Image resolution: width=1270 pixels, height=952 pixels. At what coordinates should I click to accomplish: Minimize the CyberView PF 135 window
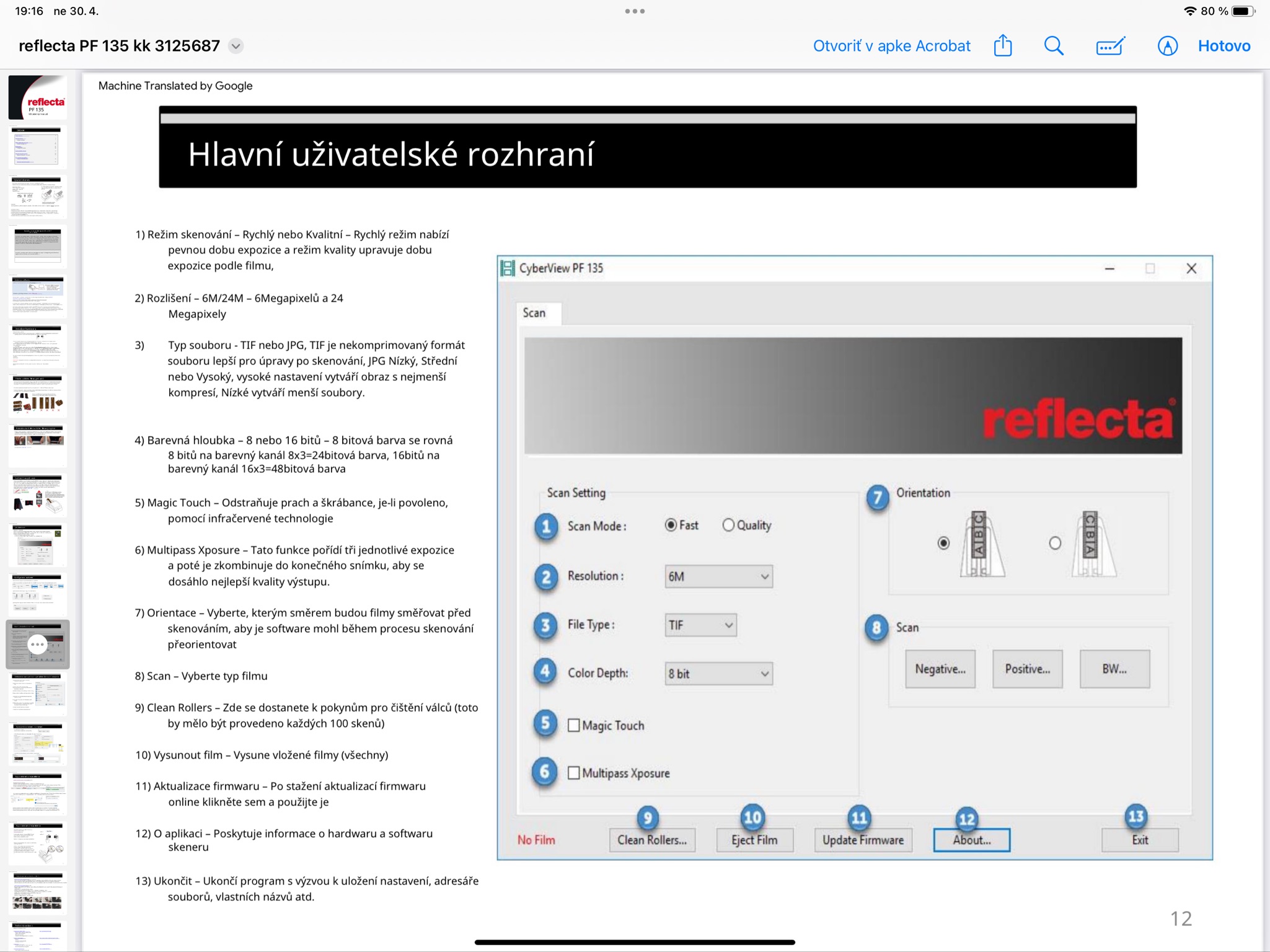1109,268
